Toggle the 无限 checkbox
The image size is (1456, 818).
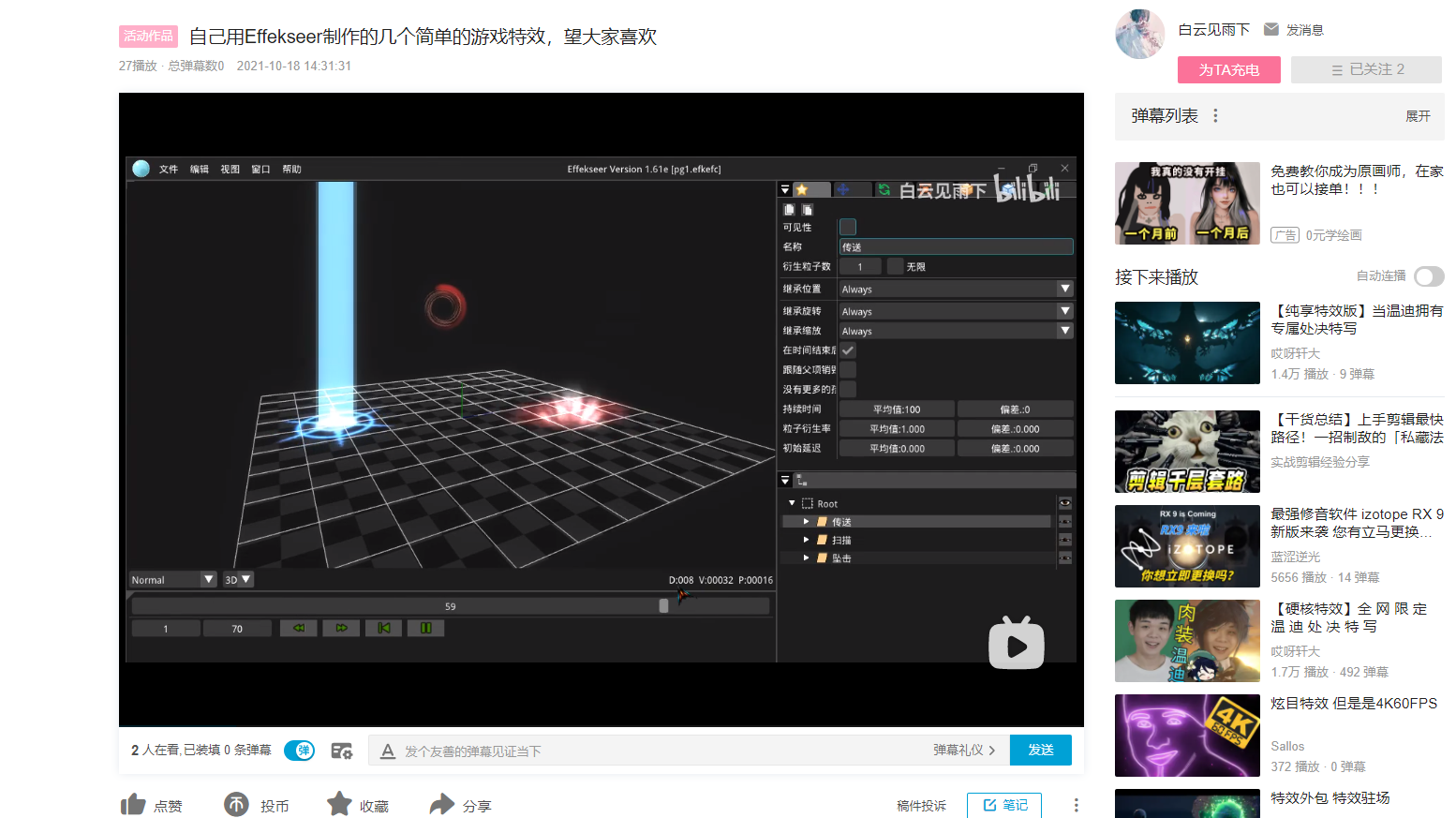[896, 267]
